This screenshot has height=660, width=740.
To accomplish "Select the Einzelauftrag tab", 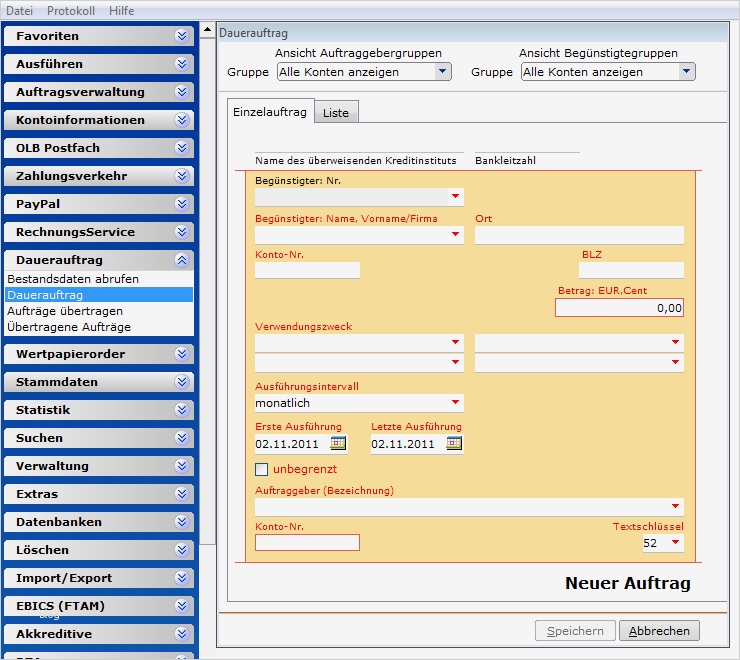I will (x=270, y=112).
